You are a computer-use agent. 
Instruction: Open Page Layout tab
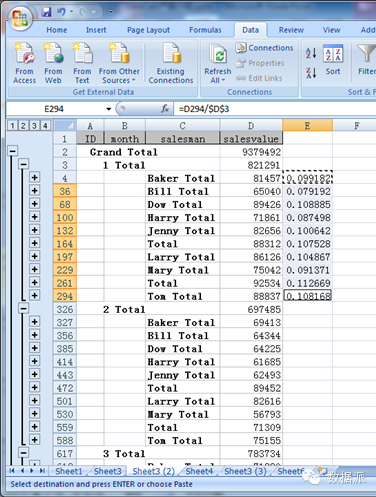148,30
